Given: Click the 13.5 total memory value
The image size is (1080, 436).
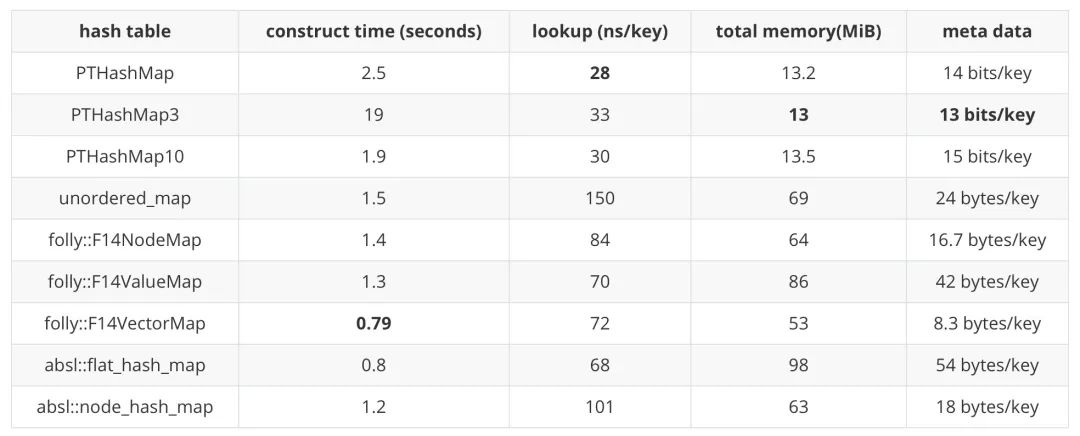Looking at the screenshot, I should [x=798, y=157].
